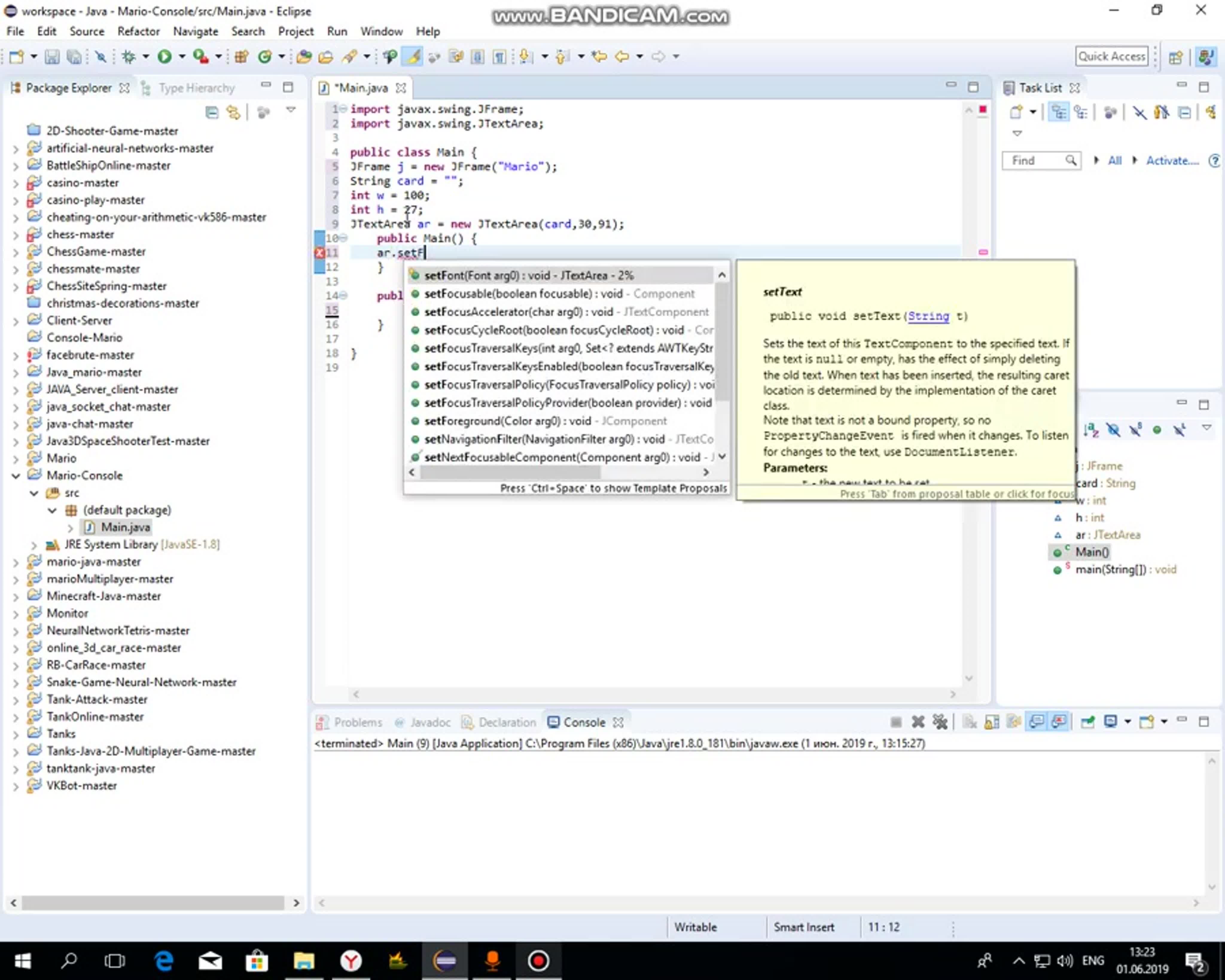Image resolution: width=1225 pixels, height=980 pixels.
Task: Open File Explorer from the Windows taskbar
Action: coord(304,961)
